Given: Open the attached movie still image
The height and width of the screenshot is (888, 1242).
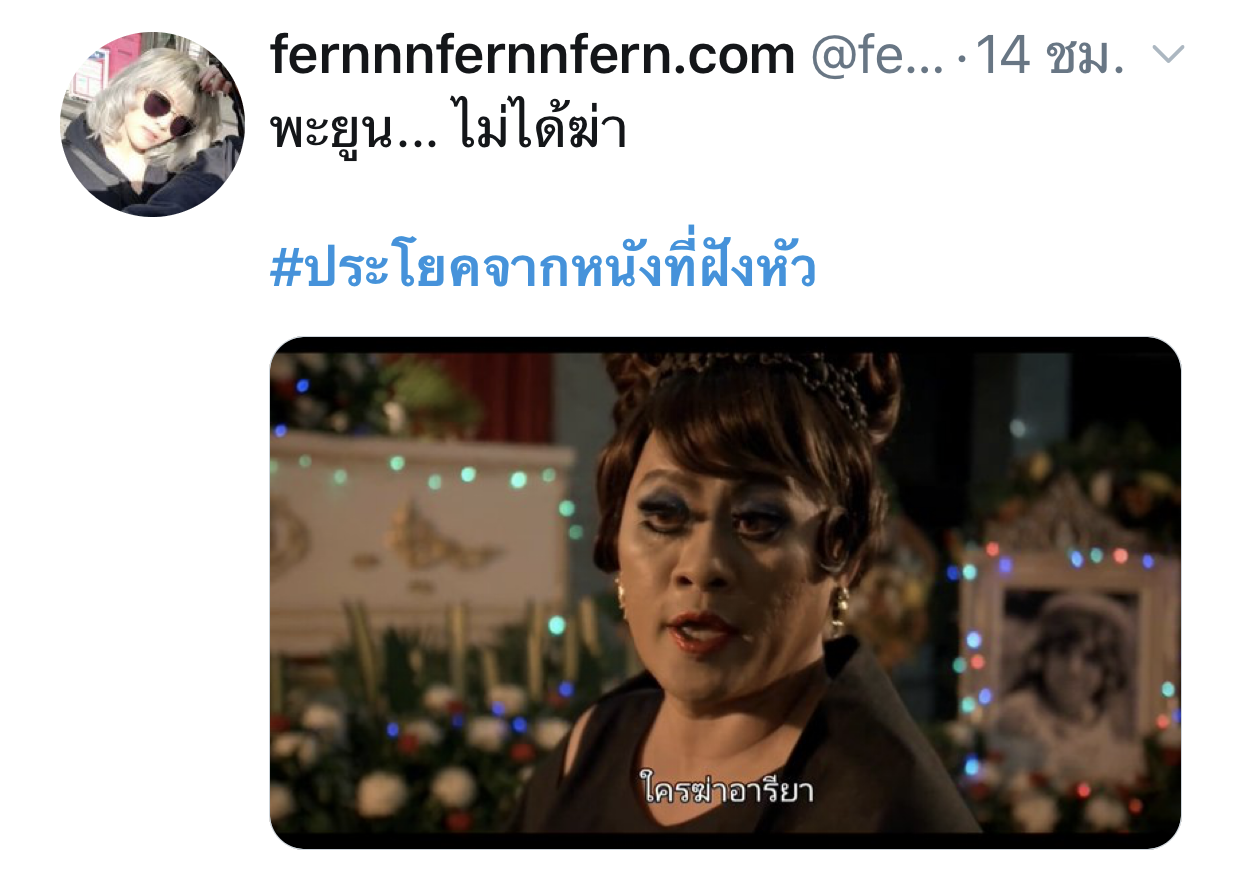Looking at the screenshot, I should click(725, 593).
